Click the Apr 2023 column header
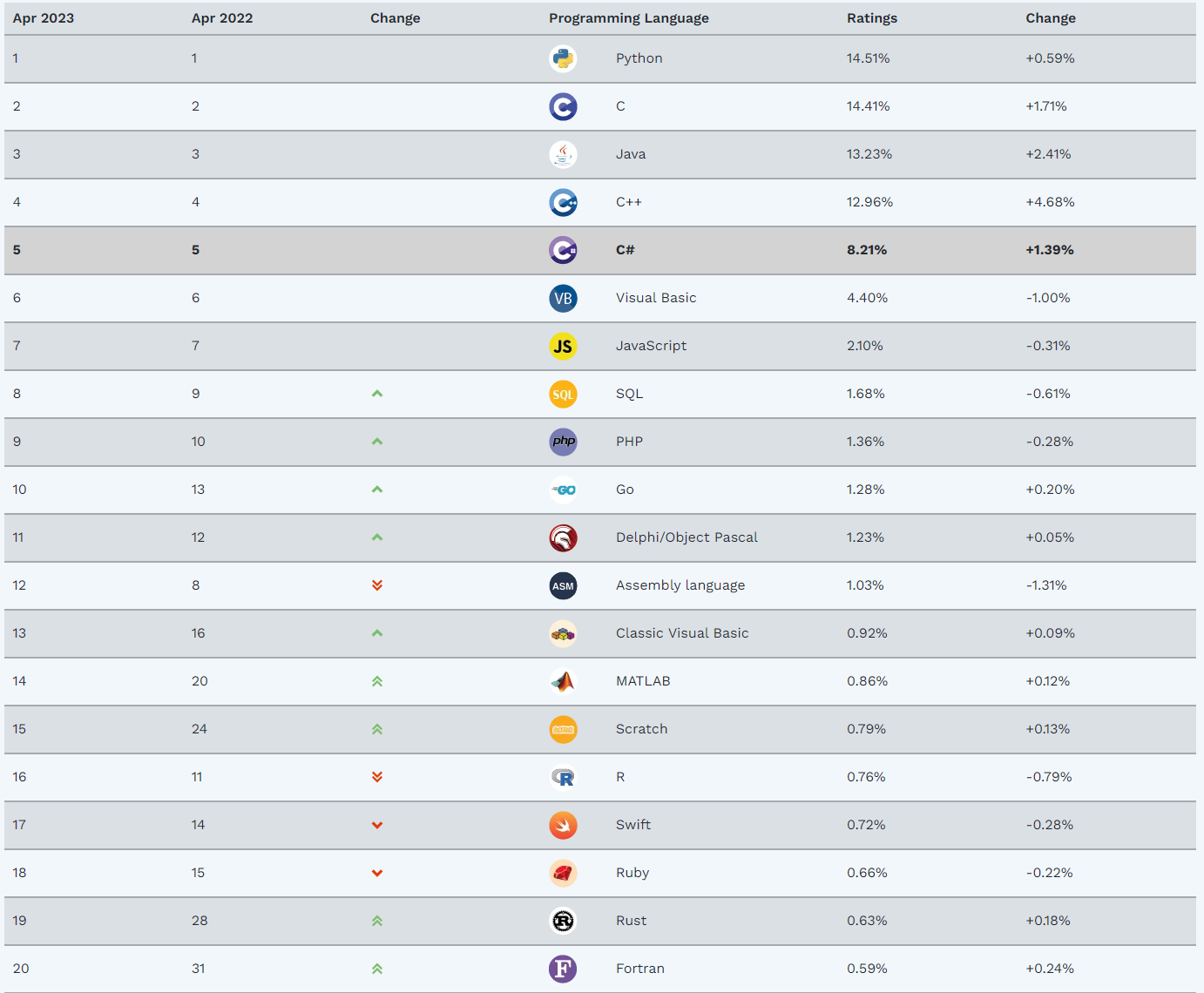The image size is (1204, 993). point(44,18)
